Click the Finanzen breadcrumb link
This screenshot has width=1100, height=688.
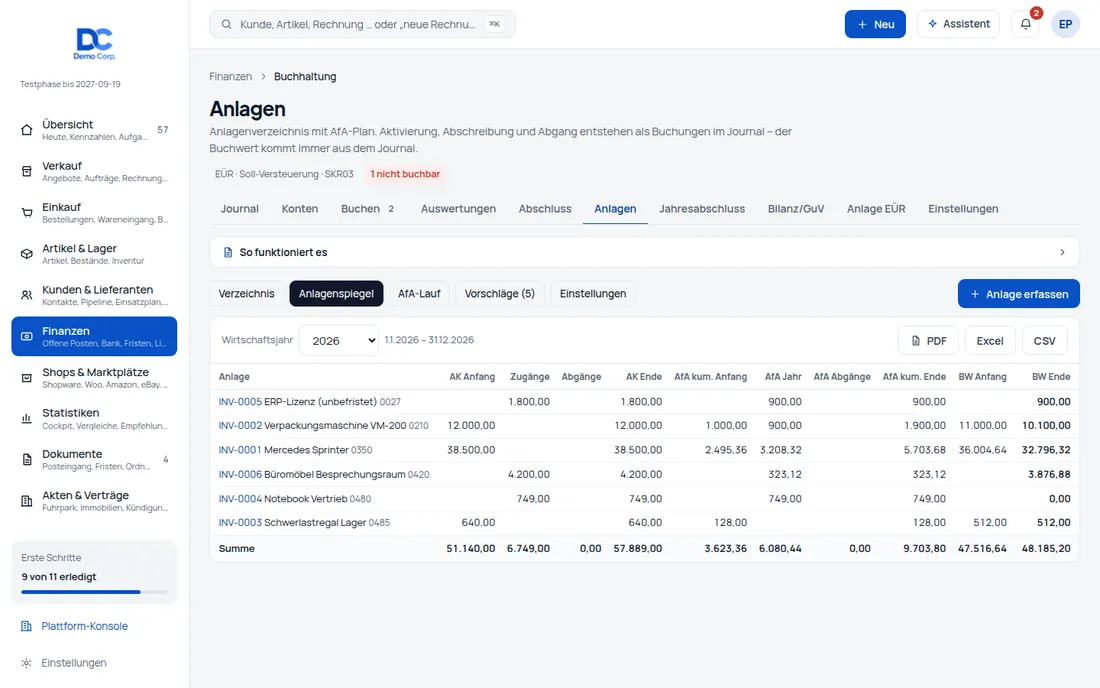click(230, 76)
